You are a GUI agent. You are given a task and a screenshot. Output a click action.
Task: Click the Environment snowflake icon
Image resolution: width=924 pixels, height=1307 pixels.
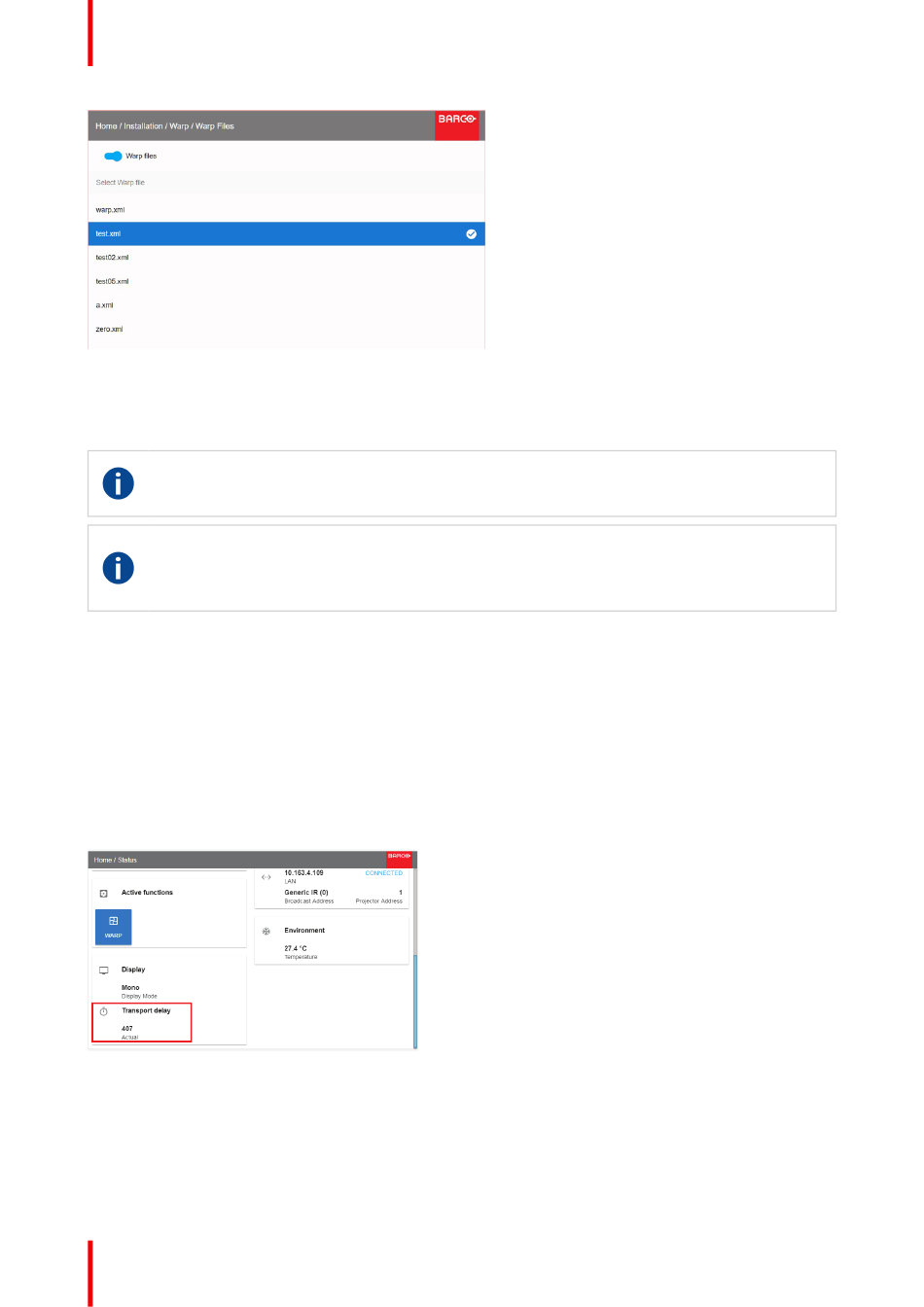coord(267,931)
